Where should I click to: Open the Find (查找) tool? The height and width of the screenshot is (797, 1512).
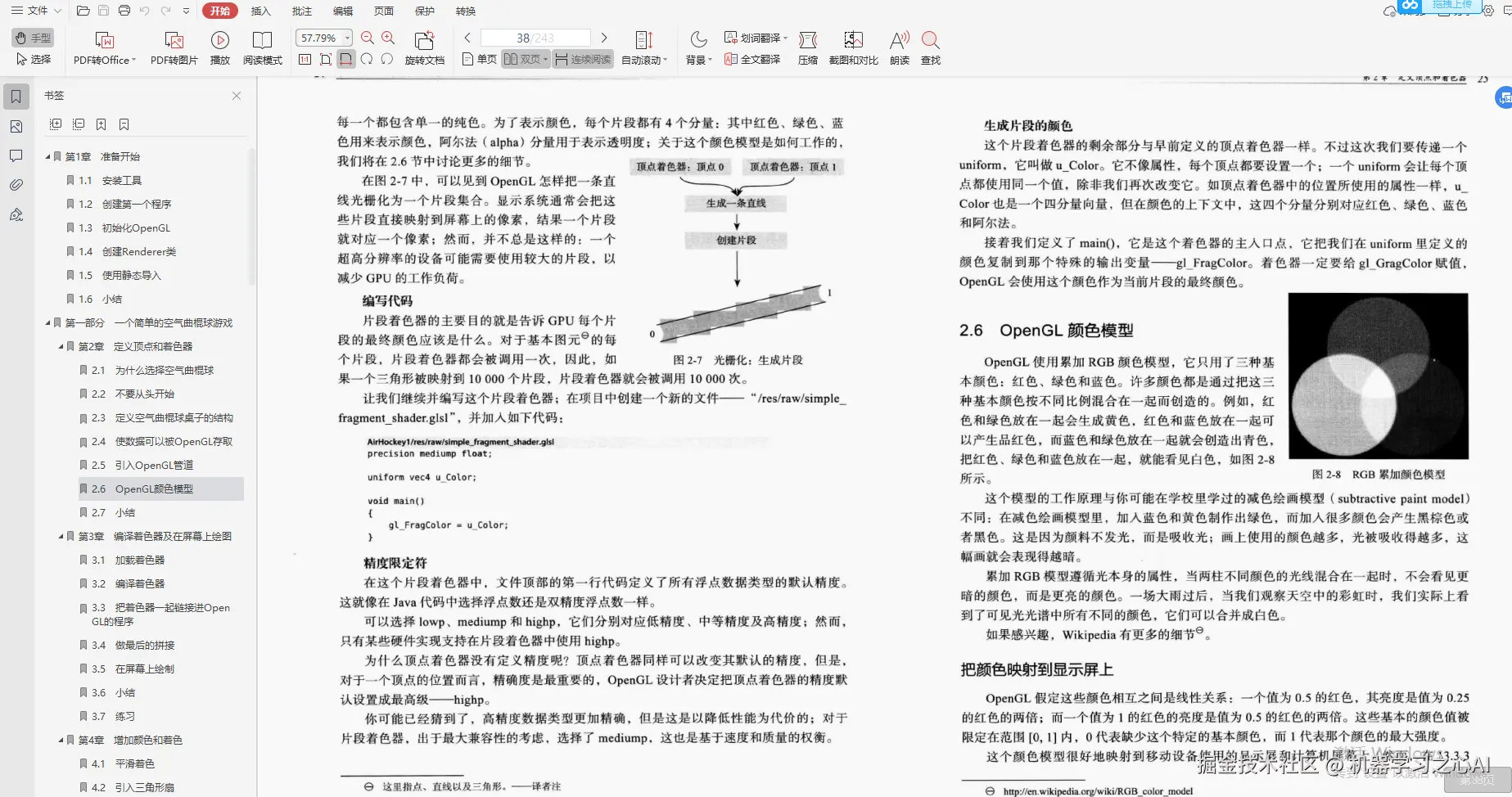[x=931, y=48]
